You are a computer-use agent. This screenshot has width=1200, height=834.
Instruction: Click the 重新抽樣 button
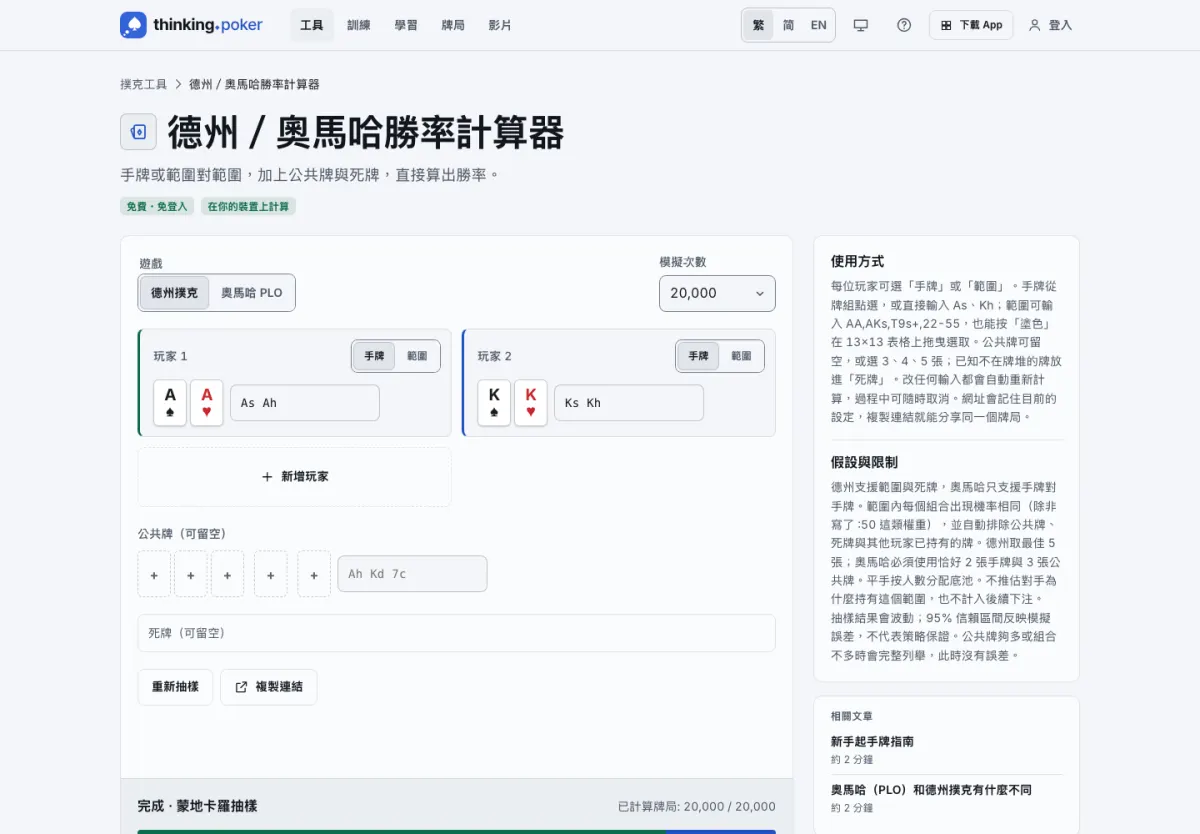tap(175, 687)
